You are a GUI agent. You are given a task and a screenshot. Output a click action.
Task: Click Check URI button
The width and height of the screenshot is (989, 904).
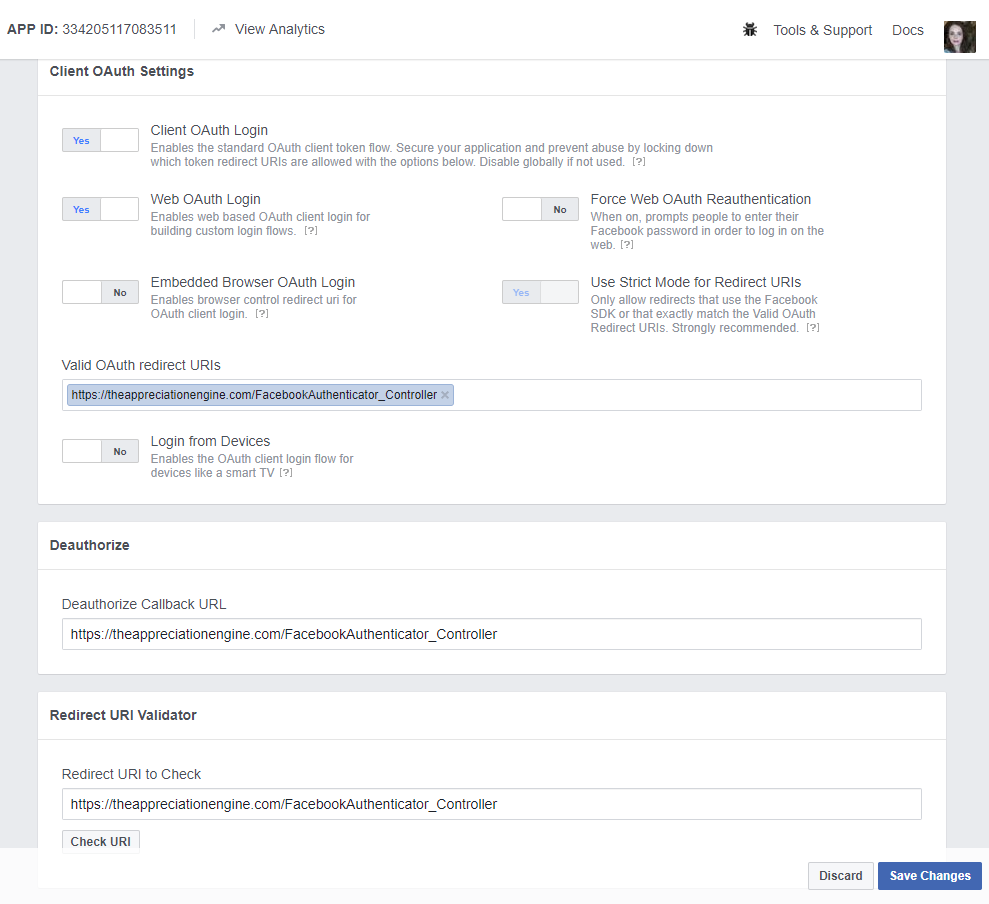click(100, 842)
